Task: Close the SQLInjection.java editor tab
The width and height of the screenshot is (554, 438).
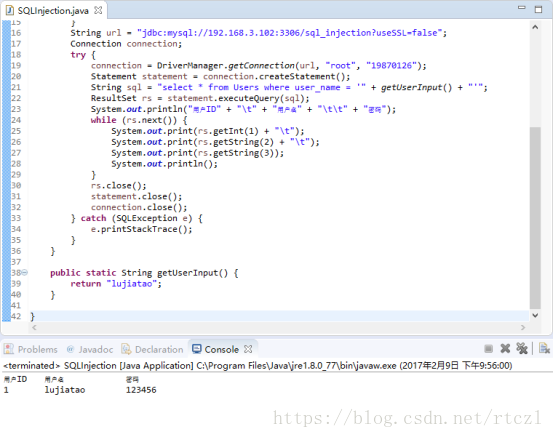Action: [x=98, y=11]
